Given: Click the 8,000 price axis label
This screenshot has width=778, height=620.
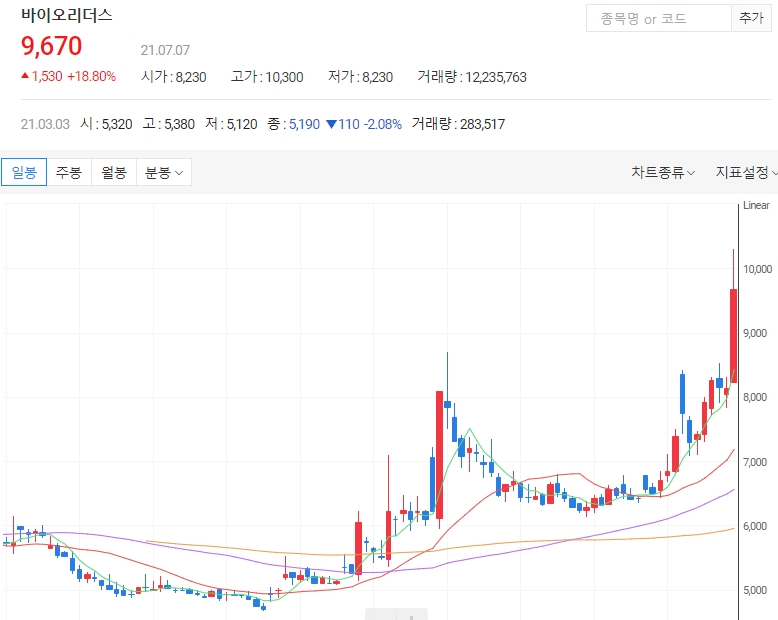Looking at the screenshot, I should (755, 397).
